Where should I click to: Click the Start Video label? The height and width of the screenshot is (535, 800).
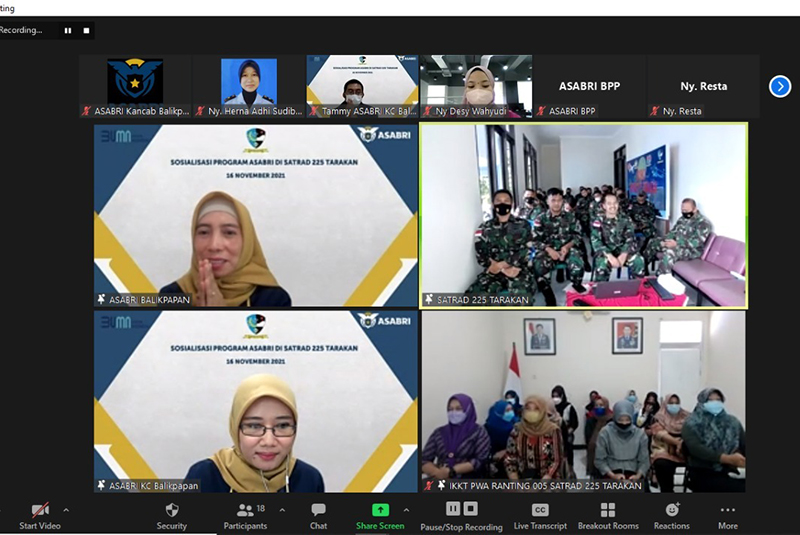click(40, 526)
